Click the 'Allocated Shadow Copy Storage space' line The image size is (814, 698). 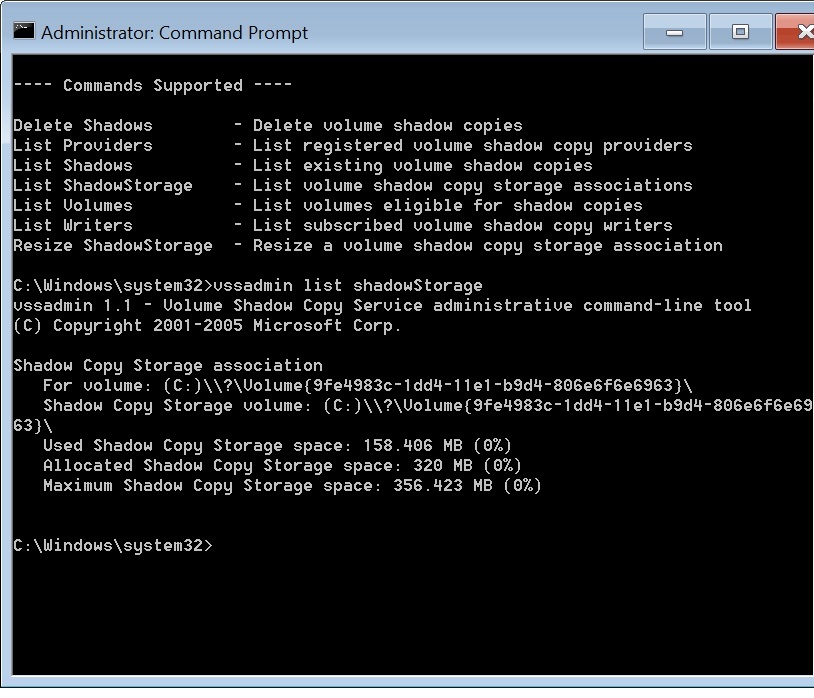click(282, 466)
